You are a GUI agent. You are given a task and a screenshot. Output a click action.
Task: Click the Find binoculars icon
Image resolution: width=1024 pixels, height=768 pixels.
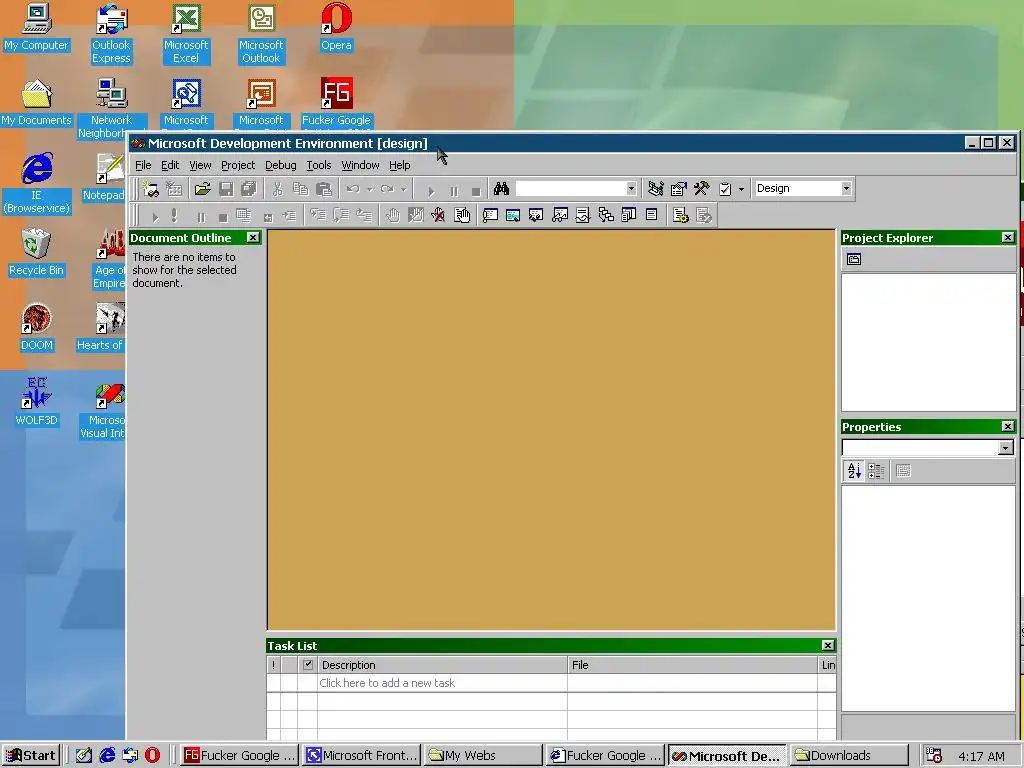pyautogui.click(x=501, y=189)
